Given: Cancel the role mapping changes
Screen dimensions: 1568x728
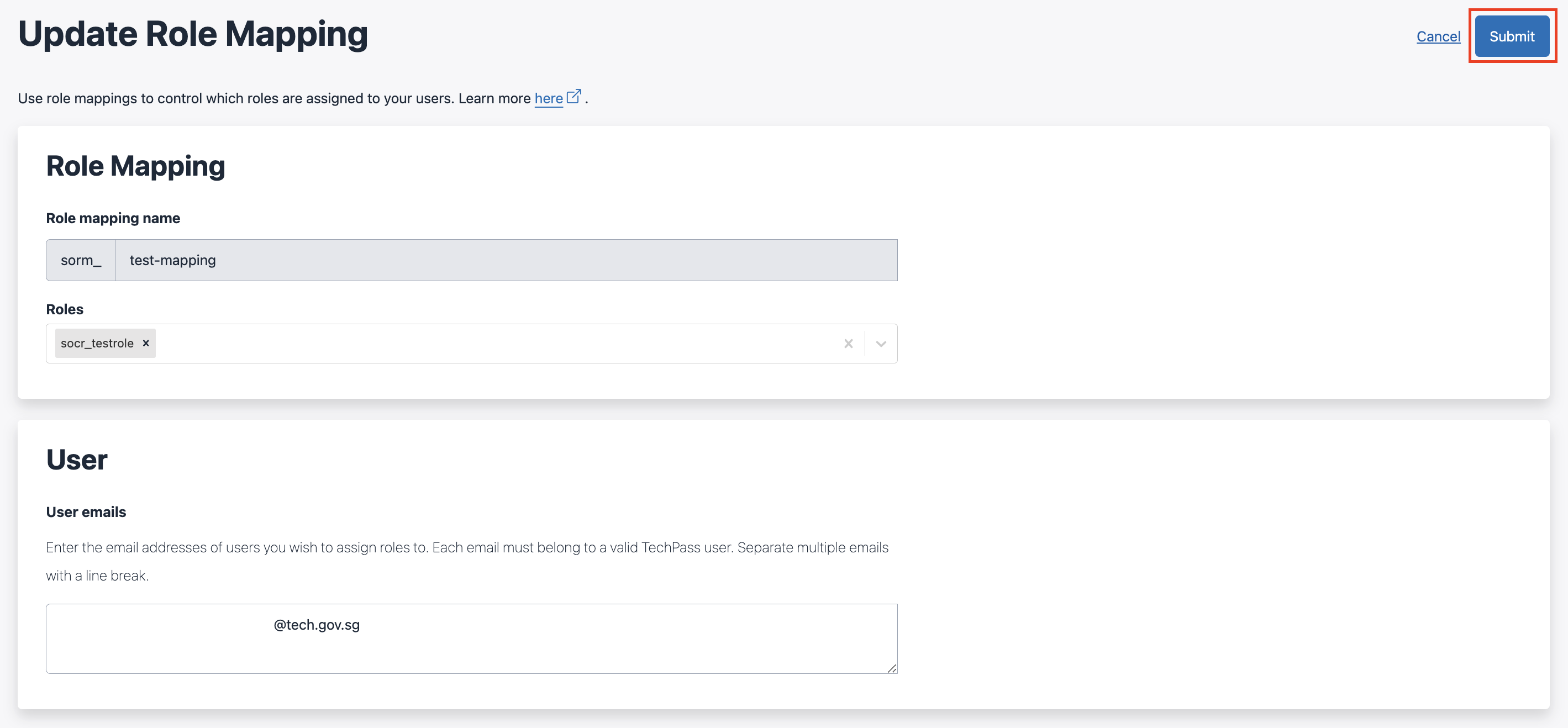Looking at the screenshot, I should [x=1438, y=36].
